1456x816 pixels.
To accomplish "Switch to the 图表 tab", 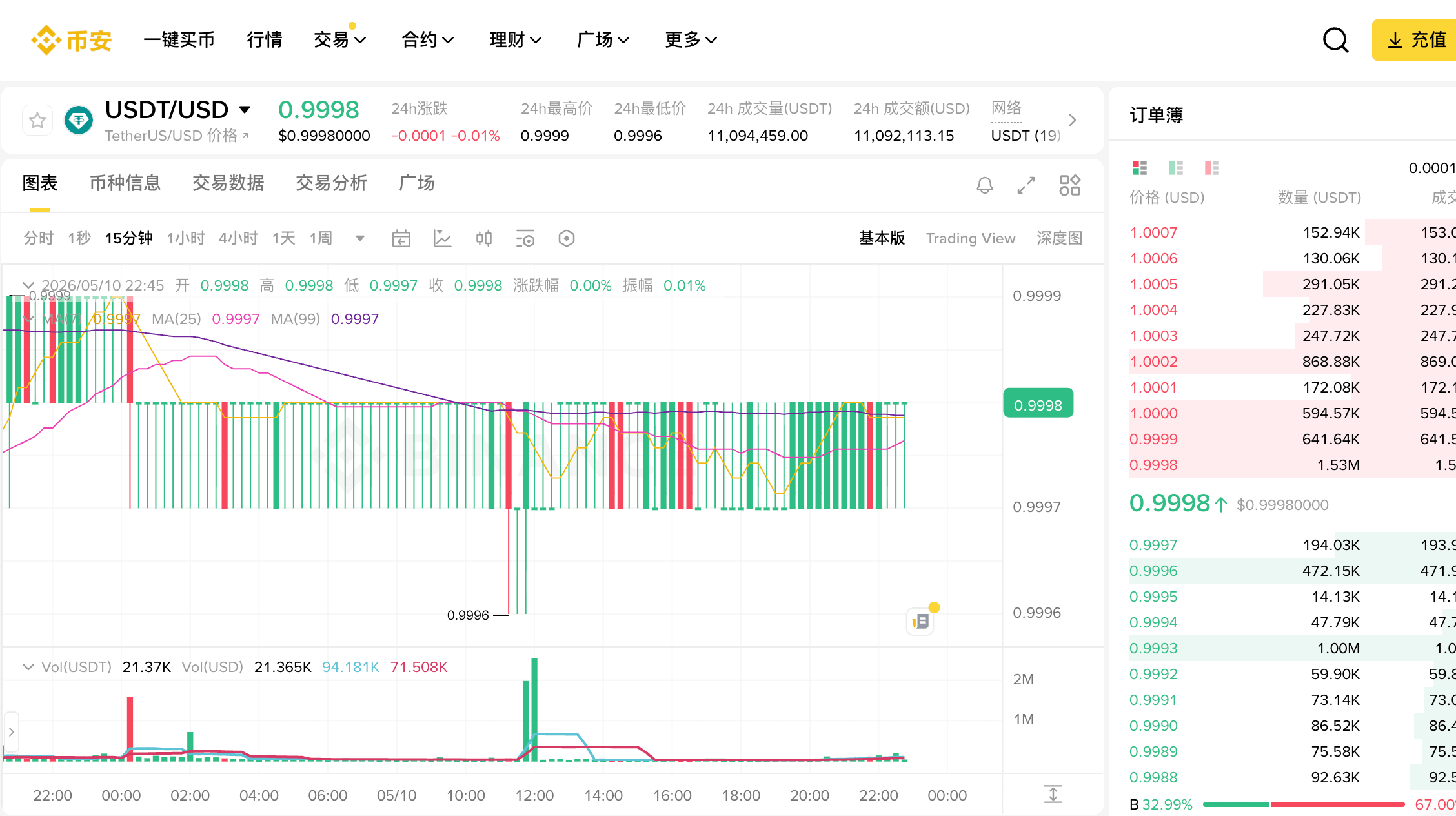I will [x=40, y=183].
